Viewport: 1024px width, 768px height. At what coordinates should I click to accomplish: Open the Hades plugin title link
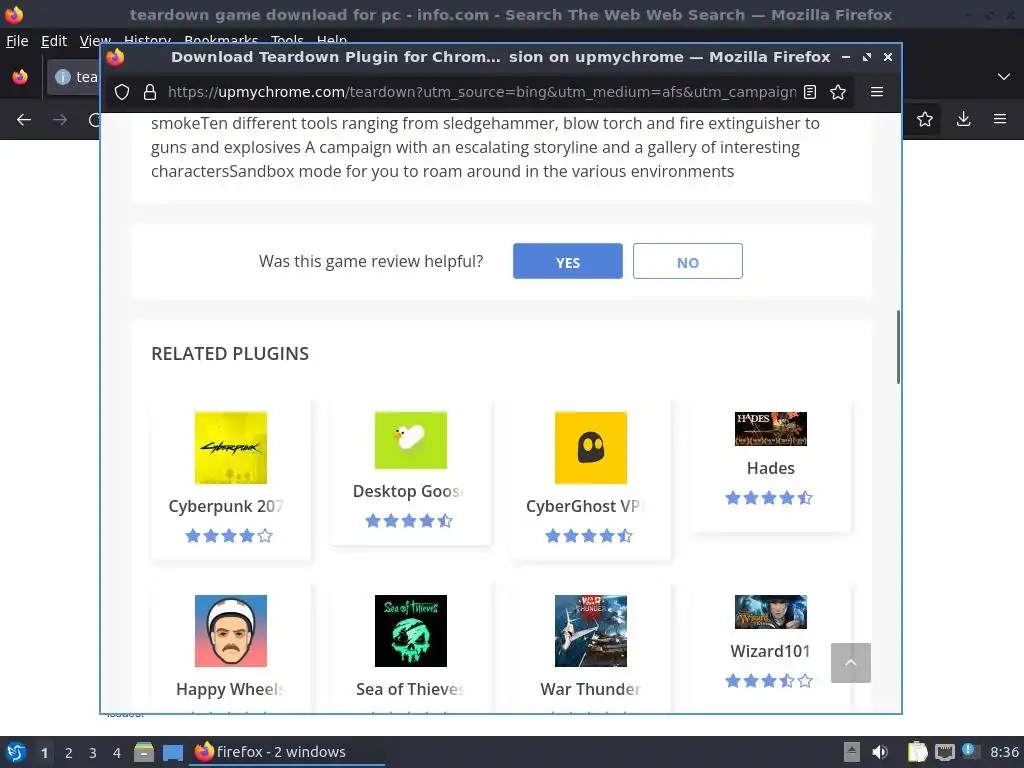(771, 468)
